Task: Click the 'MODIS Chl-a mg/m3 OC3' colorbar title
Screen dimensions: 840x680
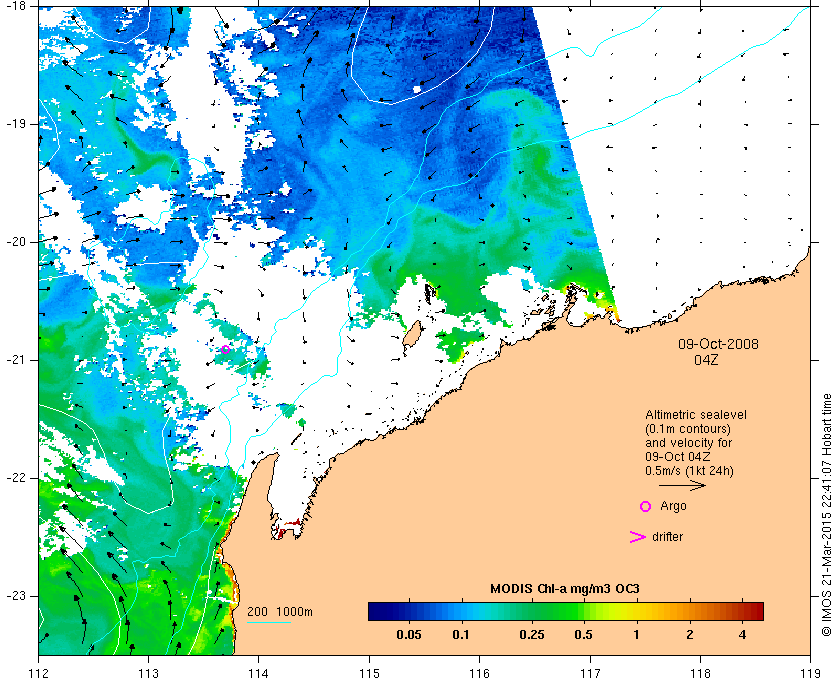Action: 565,589
